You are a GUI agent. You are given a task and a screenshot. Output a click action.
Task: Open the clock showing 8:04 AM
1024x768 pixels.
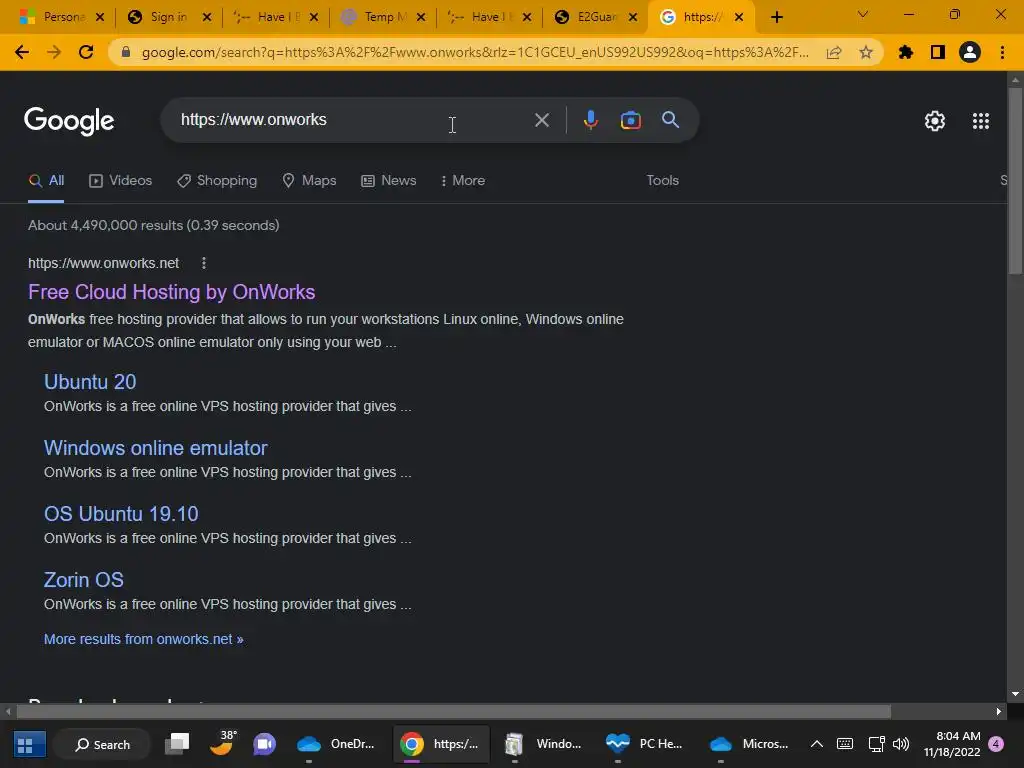[952, 744]
